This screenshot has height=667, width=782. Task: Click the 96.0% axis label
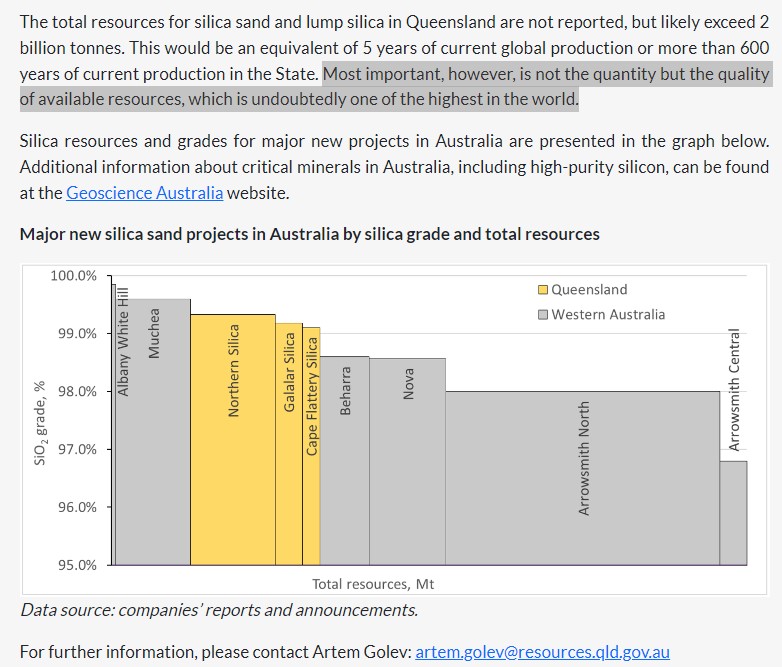coord(77,507)
